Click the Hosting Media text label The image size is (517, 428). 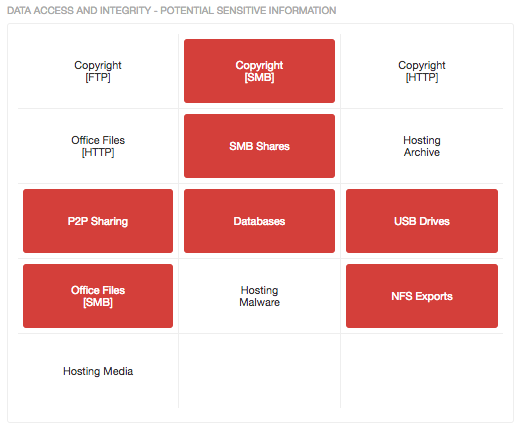pyautogui.click(x=98, y=371)
